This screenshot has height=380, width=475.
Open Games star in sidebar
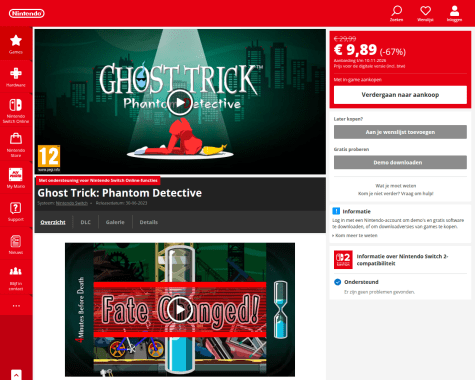click(x=16, y=44)
